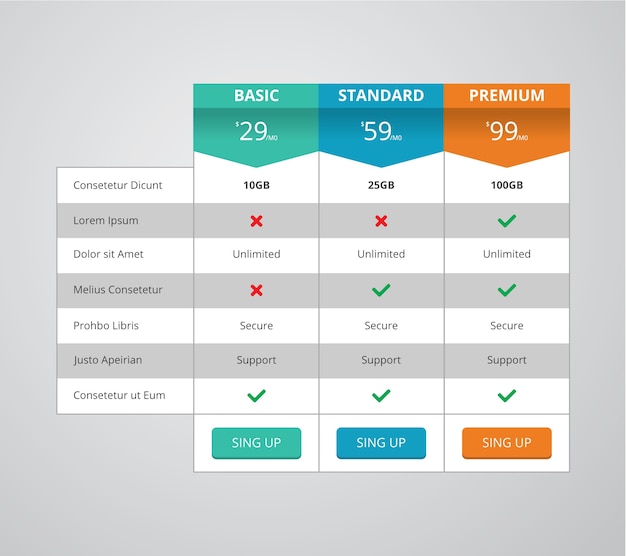Screen dimensions: 626x556
Task: Click the green check for Standard Melius Consetetur
Action: [x=381, y=290]
